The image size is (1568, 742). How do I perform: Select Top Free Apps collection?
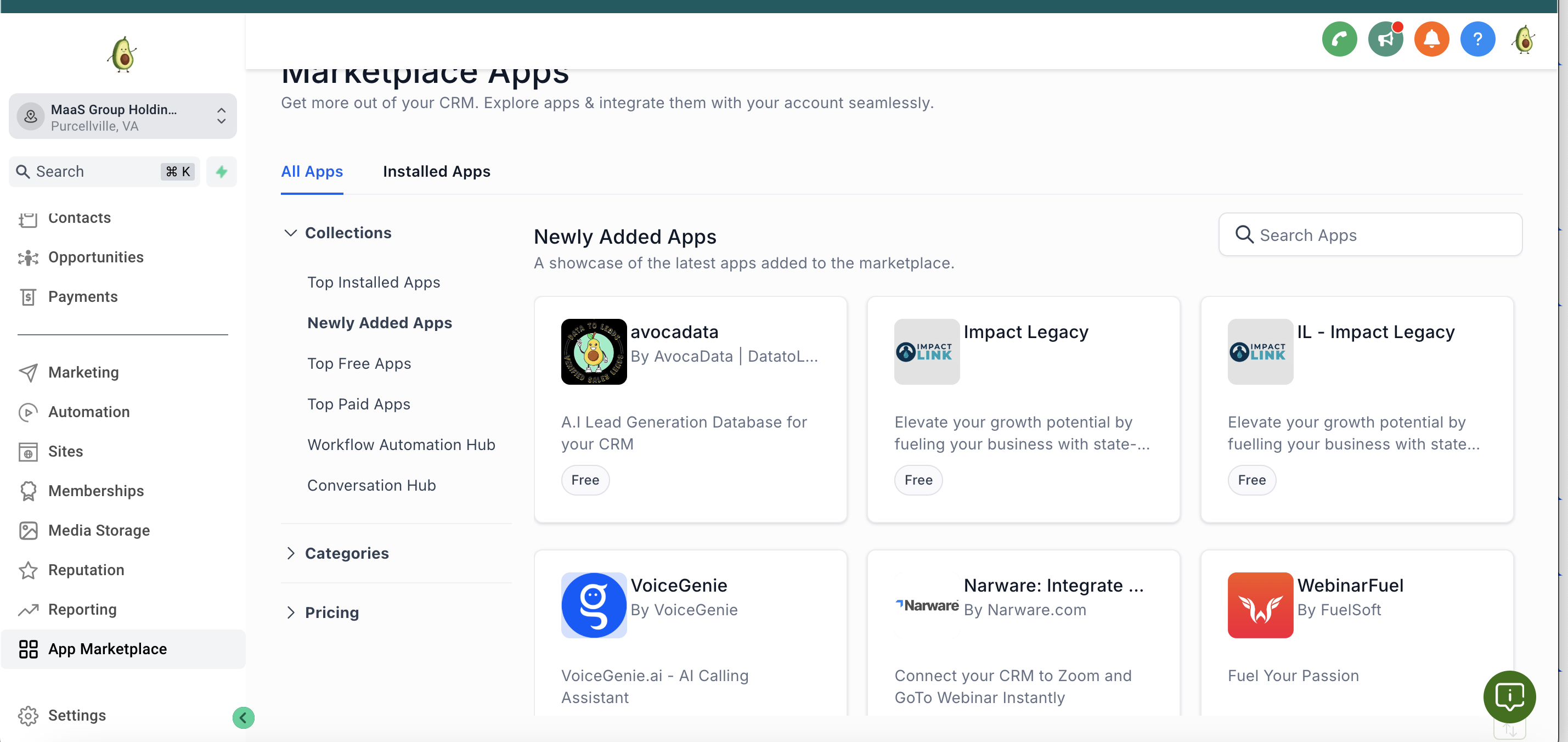pyautogui.click(x=359, y=363)
